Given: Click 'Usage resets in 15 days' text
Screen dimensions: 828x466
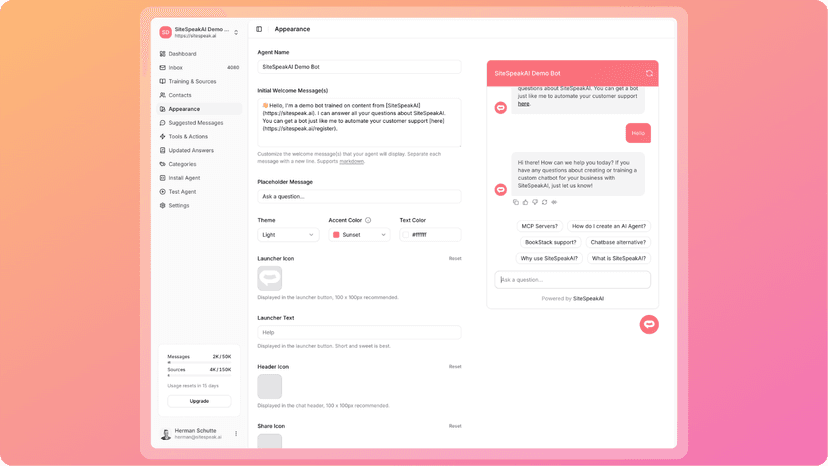Looking at the screenshot, I should coord(193,386).
